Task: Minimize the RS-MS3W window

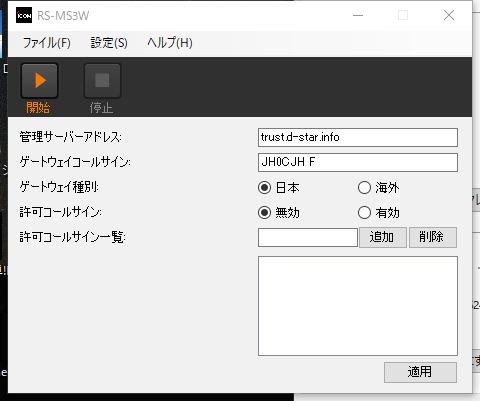Action: pyautogui.click(x=358, y=15)
